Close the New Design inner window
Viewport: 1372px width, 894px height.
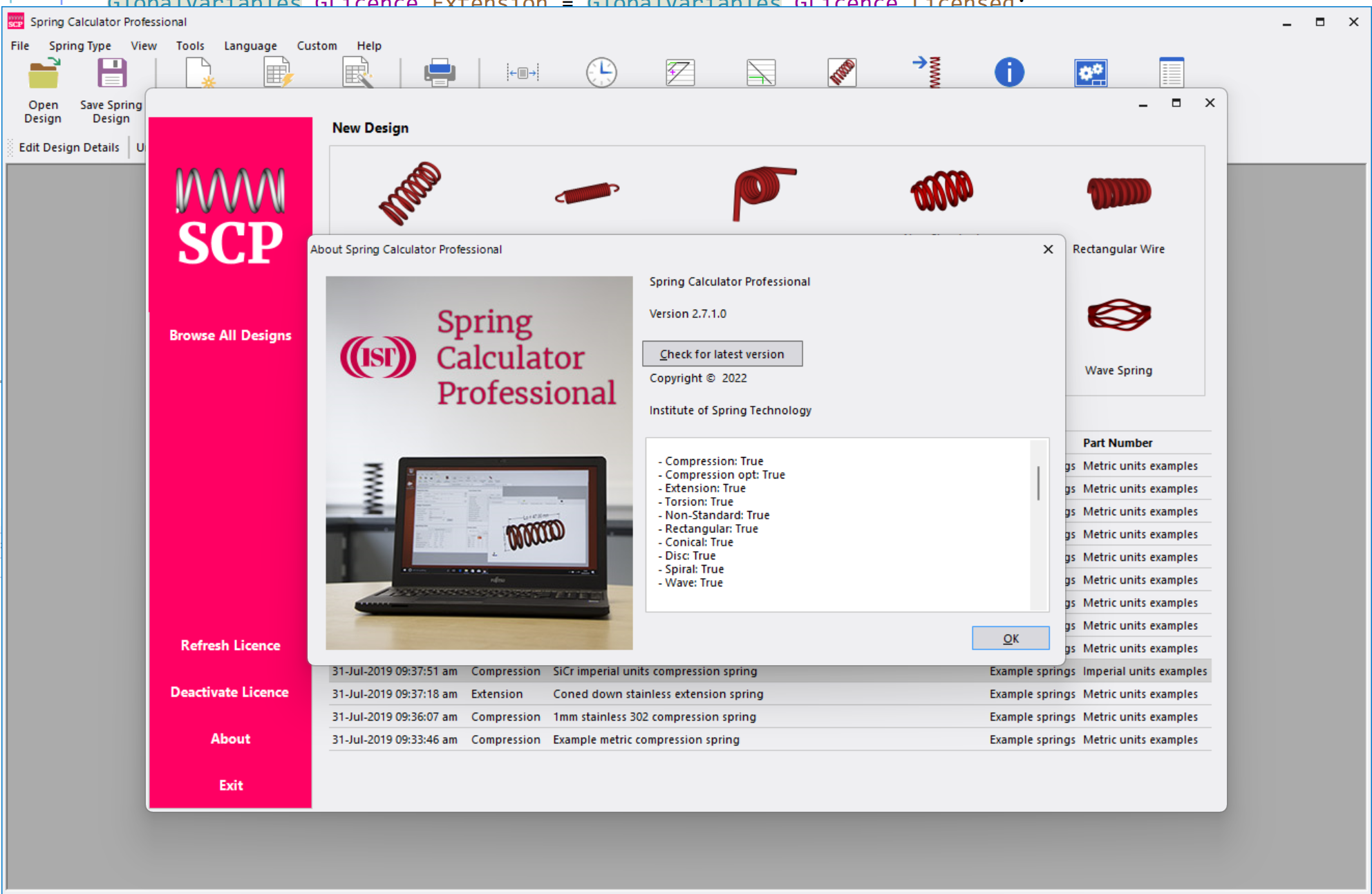click(1210, 103)
